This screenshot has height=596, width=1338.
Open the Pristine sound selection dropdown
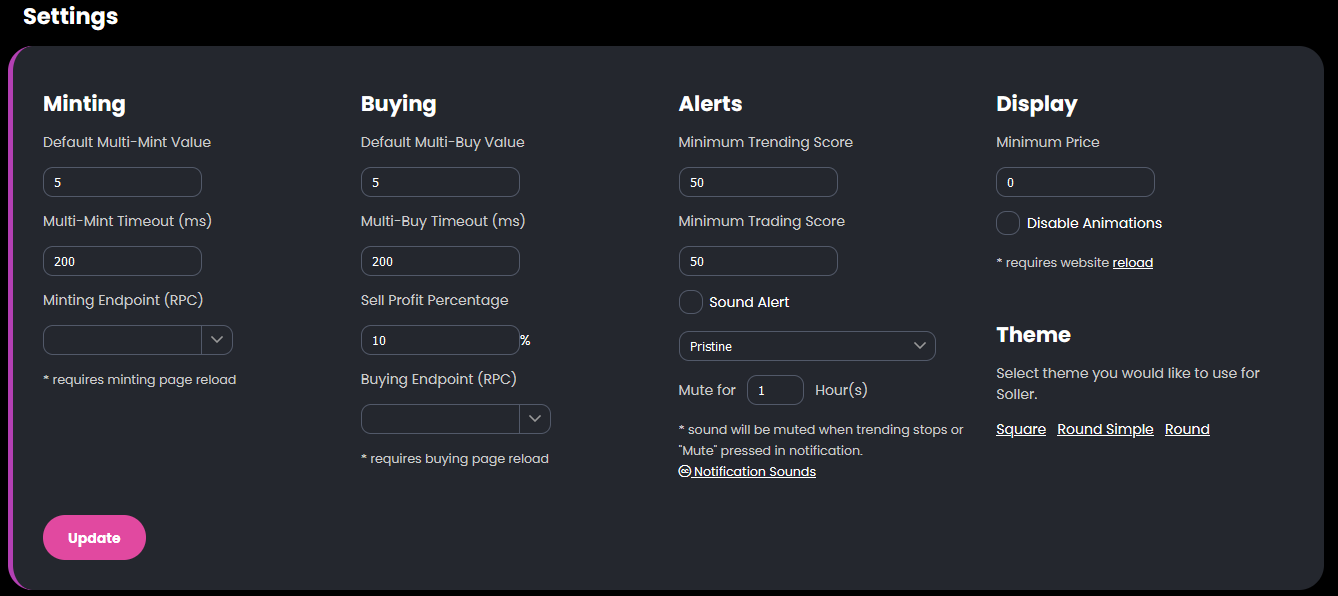click(x=807, y=346)
